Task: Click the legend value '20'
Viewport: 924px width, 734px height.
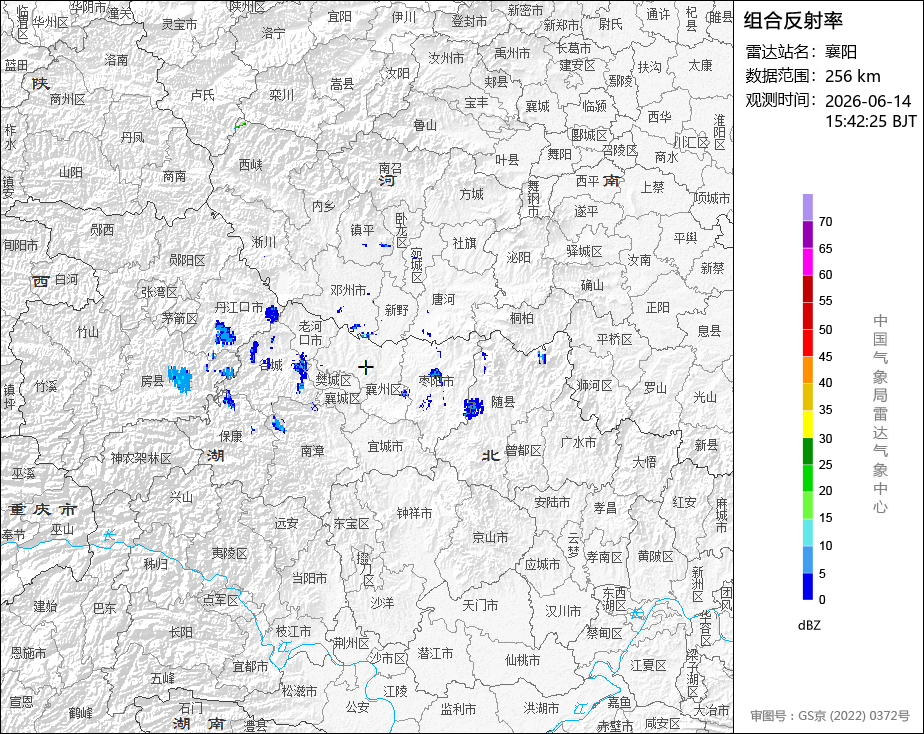Action: tap(826, 491)
